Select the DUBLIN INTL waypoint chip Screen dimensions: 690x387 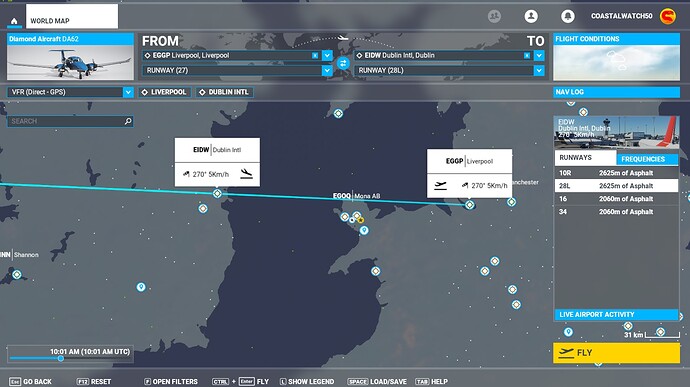[x=224, y=92]
